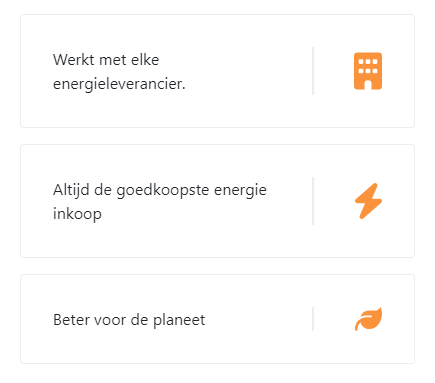Click the word 'goedkoopste'
This screenshot has width=435, height=383.
163,191
